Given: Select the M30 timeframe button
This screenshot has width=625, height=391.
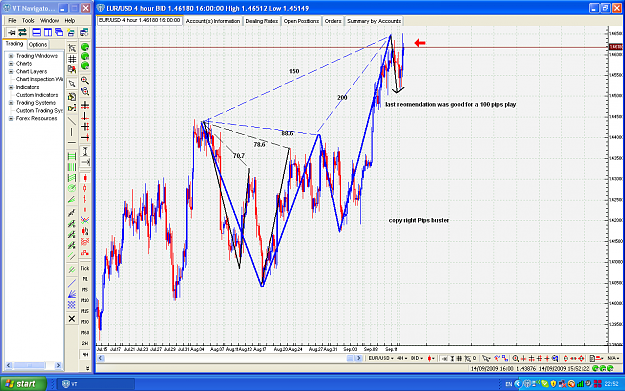Looking at the screenshot, I should coord(85,322).
